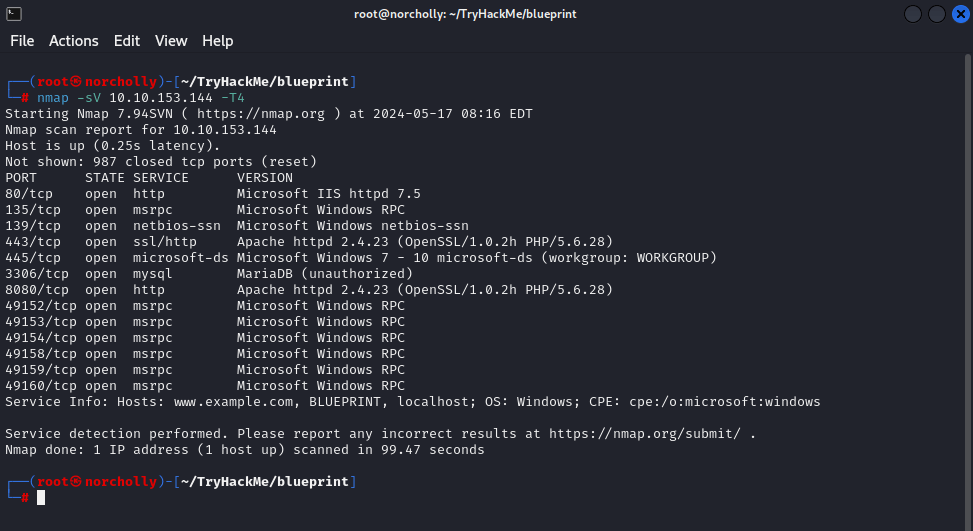The width and height of the screenshot is (973, 531).
Task: Maximize the terminal window
Action: tap(936, 14)
